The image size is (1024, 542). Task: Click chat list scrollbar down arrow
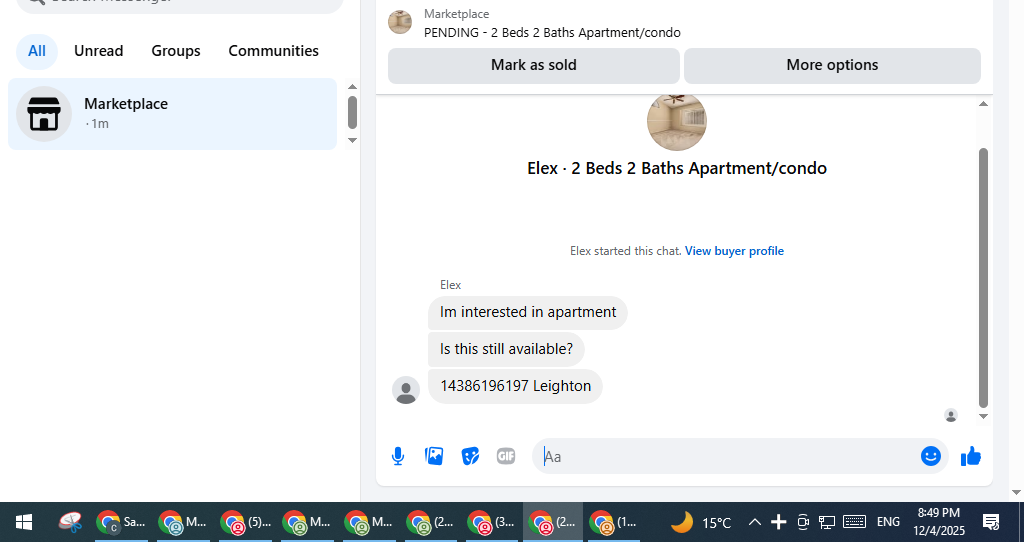coord(352,140)
